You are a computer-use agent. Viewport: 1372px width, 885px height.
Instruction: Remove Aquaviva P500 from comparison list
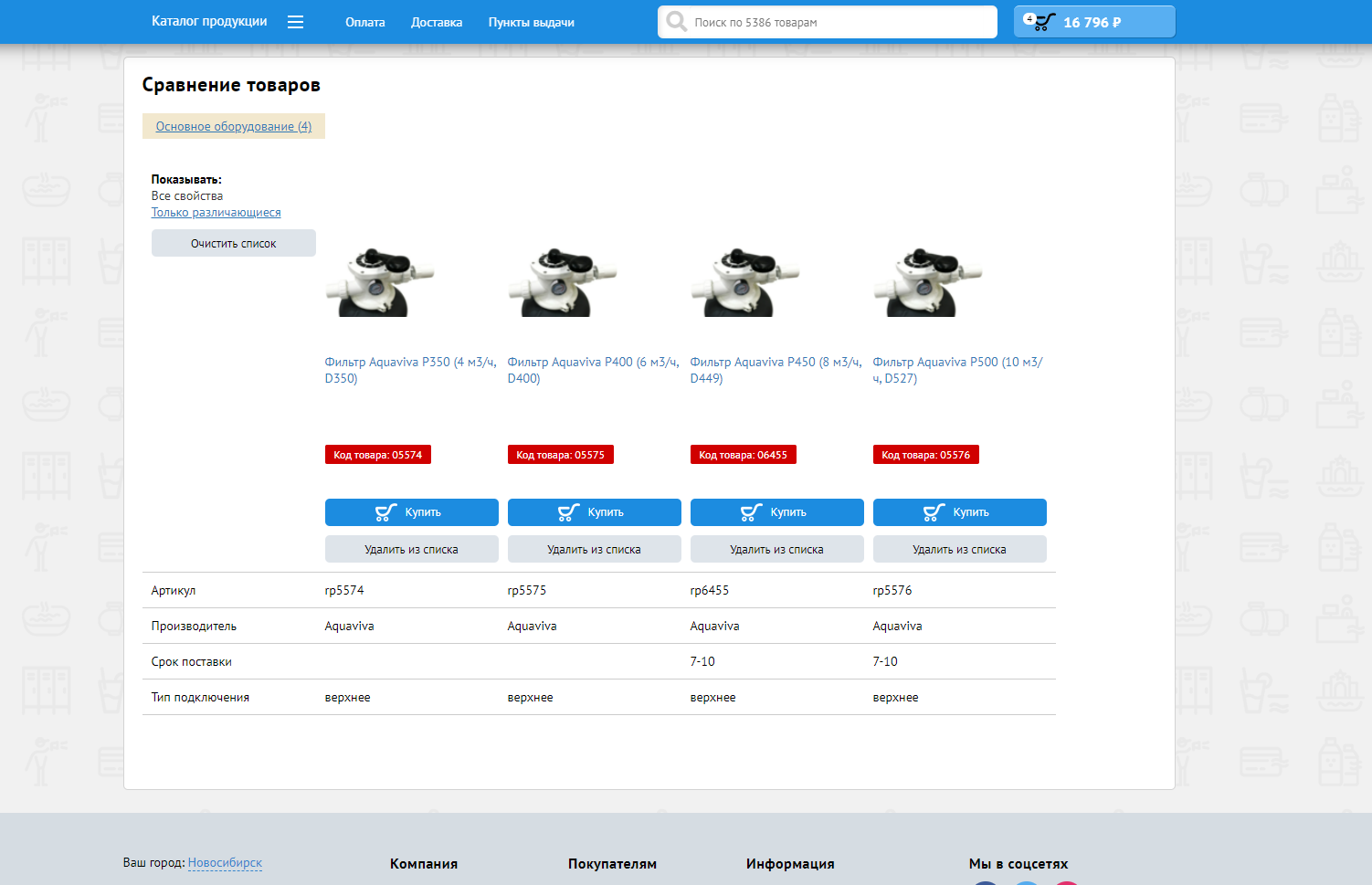click(x=959, y=550)
